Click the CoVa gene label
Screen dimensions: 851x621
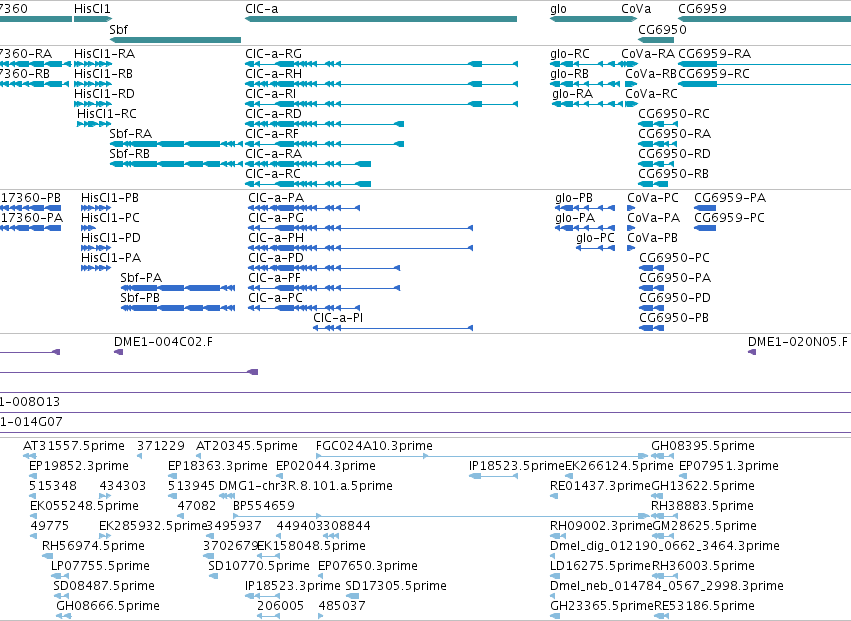pos(636,9)
